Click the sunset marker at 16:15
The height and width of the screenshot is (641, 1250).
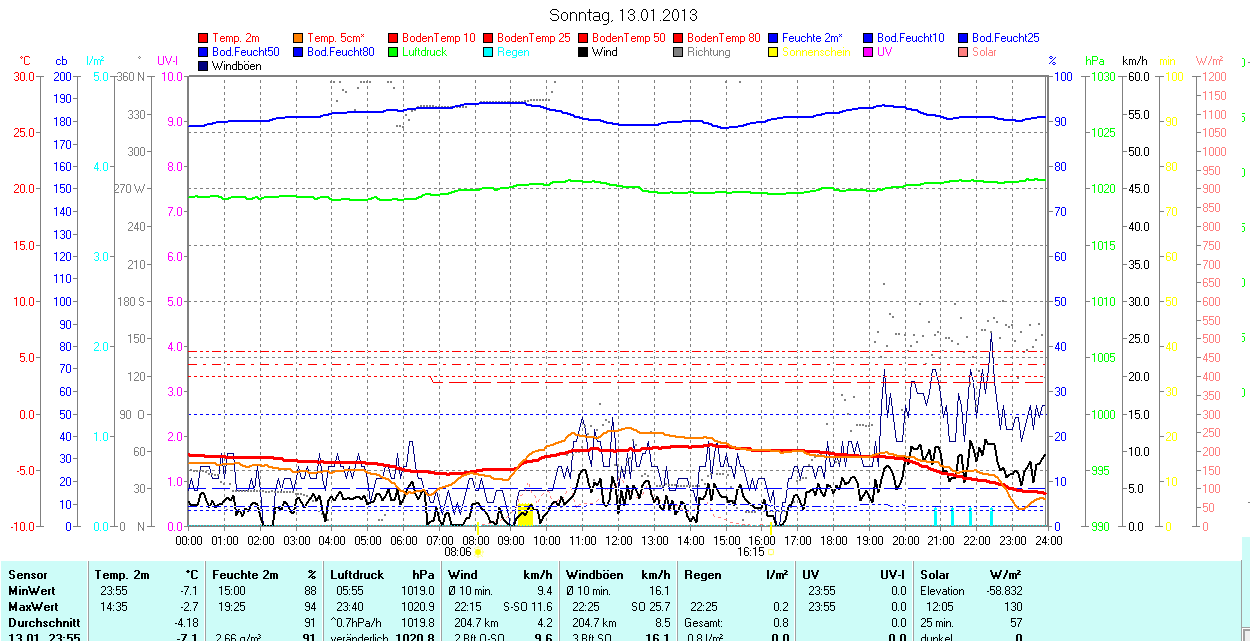click(x=770, y=551)
